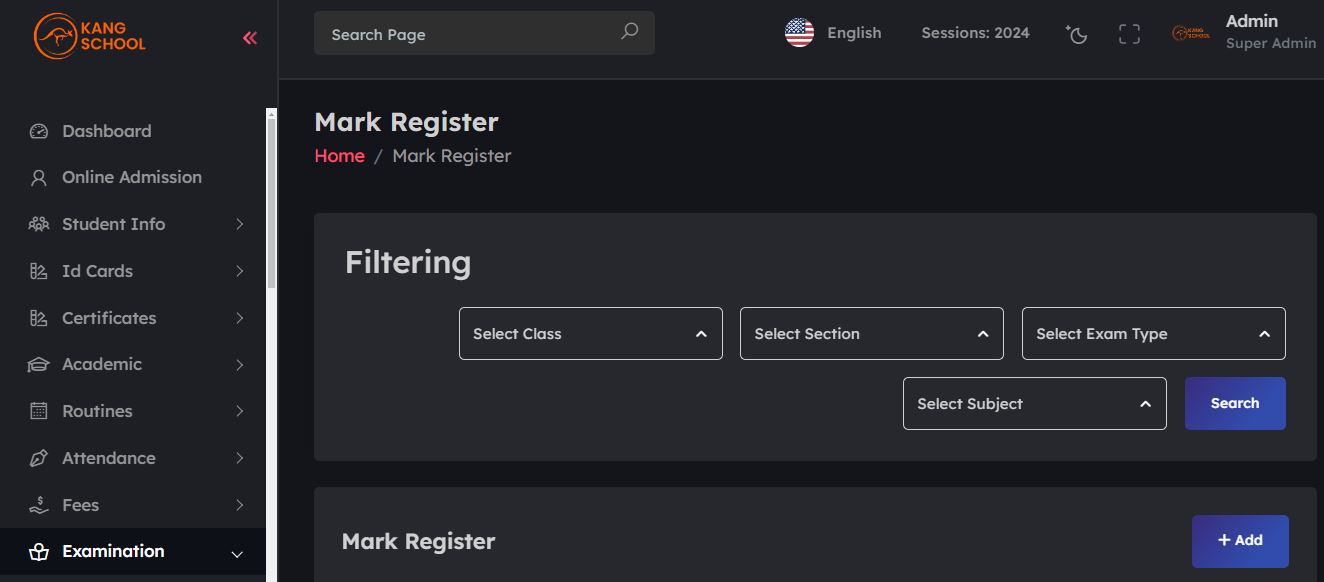Click Sessions: 2024 selector
The height and width of the screenshot is (582, 1324).
pos(975,33)
